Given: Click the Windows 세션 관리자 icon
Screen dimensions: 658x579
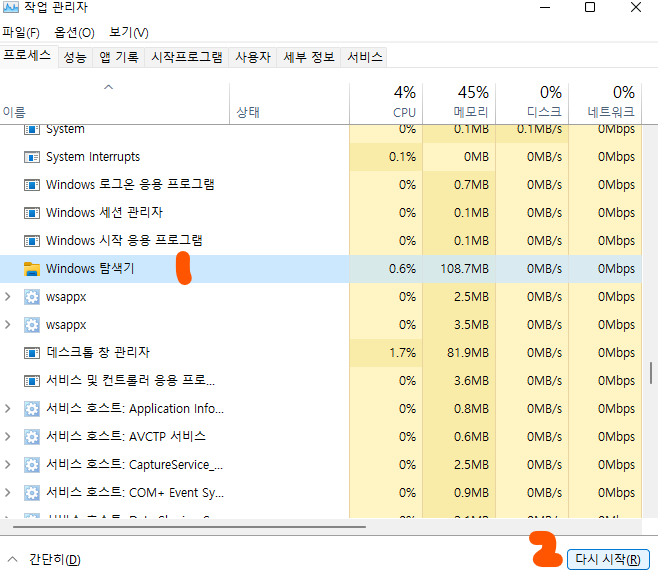Looking at the screenshot, I should tap(32, 213).
